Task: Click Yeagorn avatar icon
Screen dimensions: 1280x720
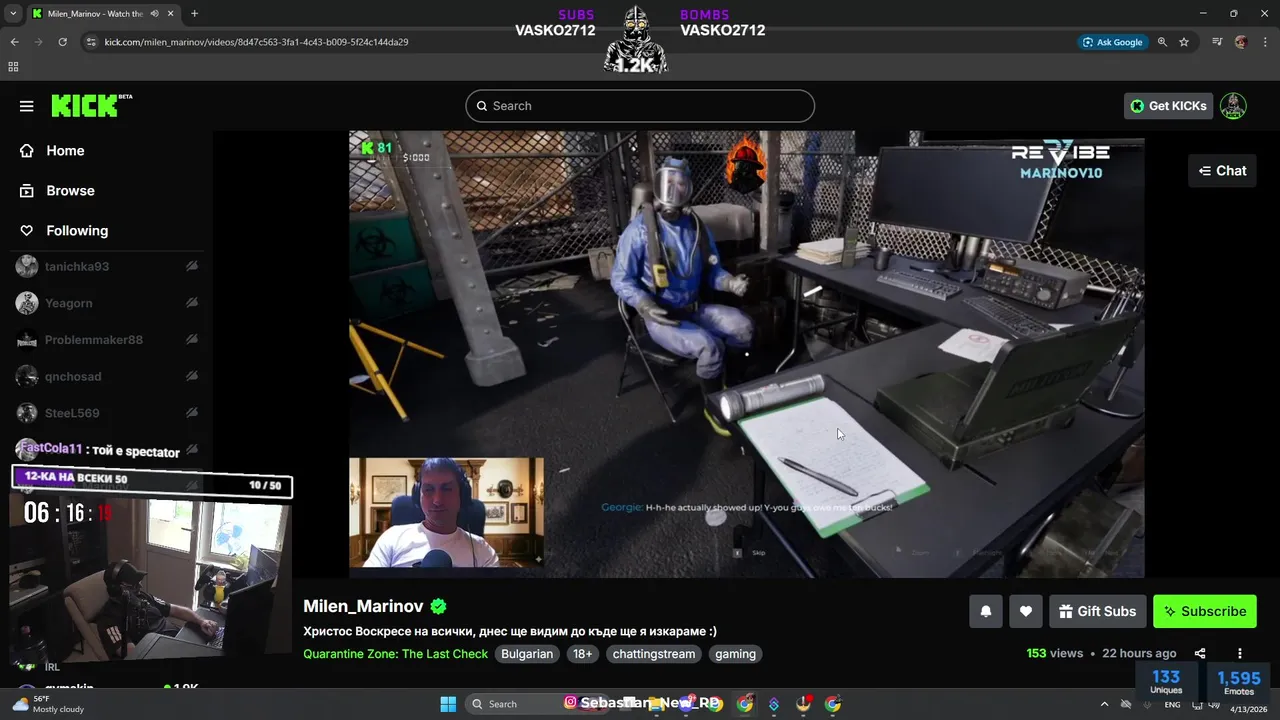Action: (27, 303)
